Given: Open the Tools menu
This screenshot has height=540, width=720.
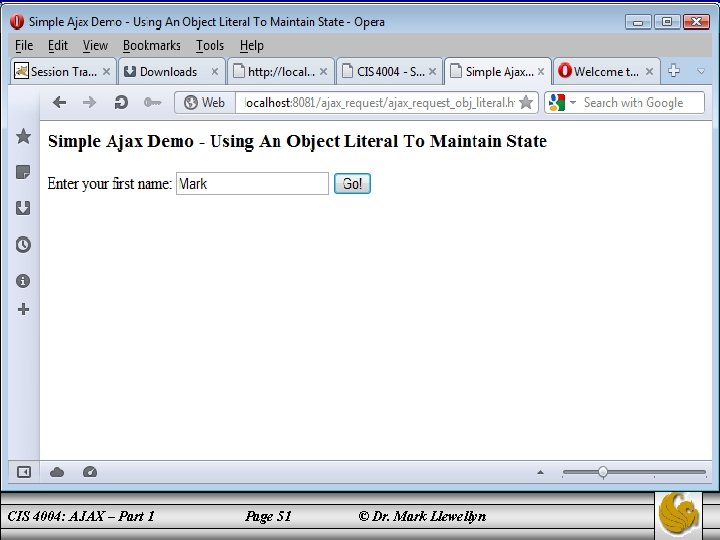Looking at the screenshot, I should [210, 45].
